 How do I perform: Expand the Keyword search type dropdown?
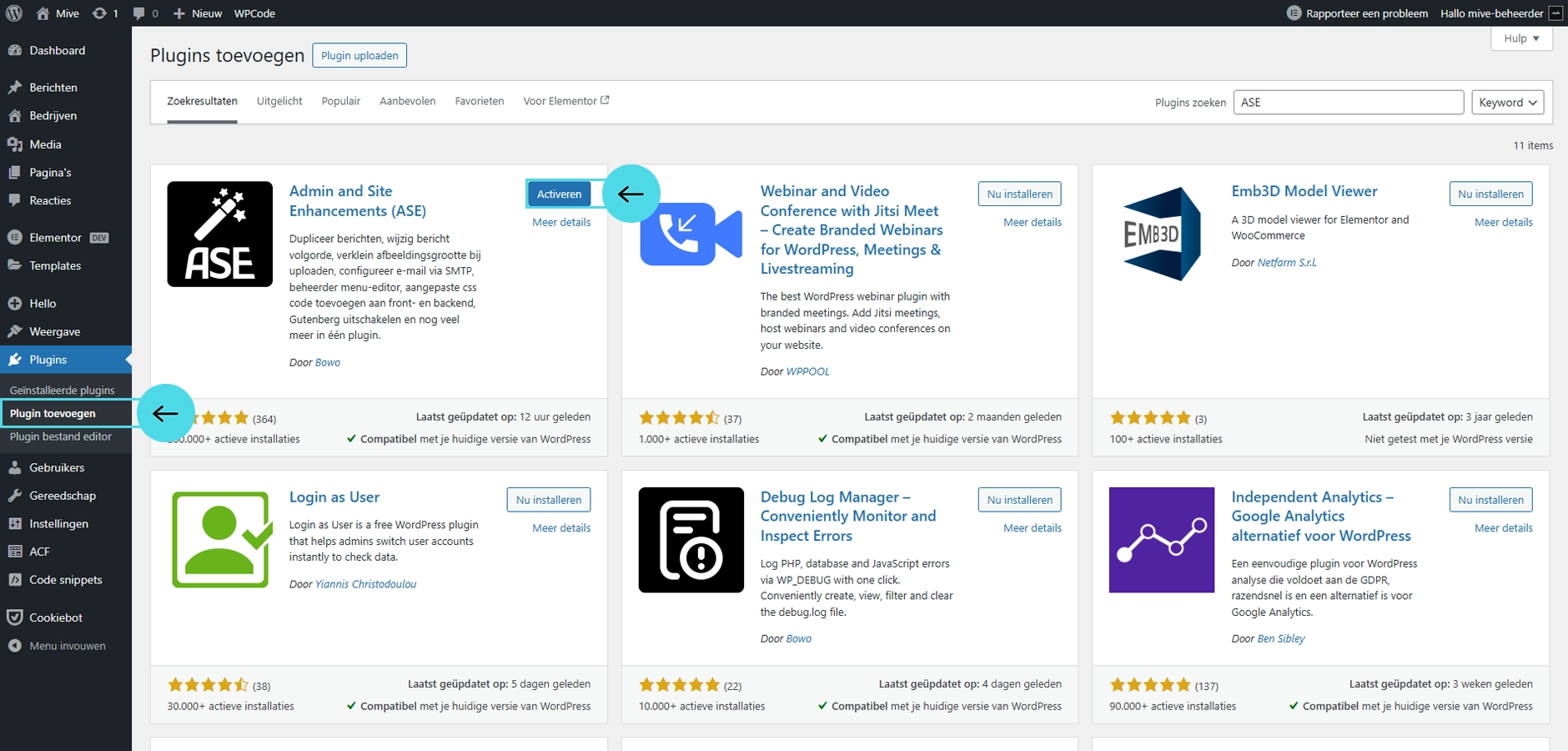1507,103
